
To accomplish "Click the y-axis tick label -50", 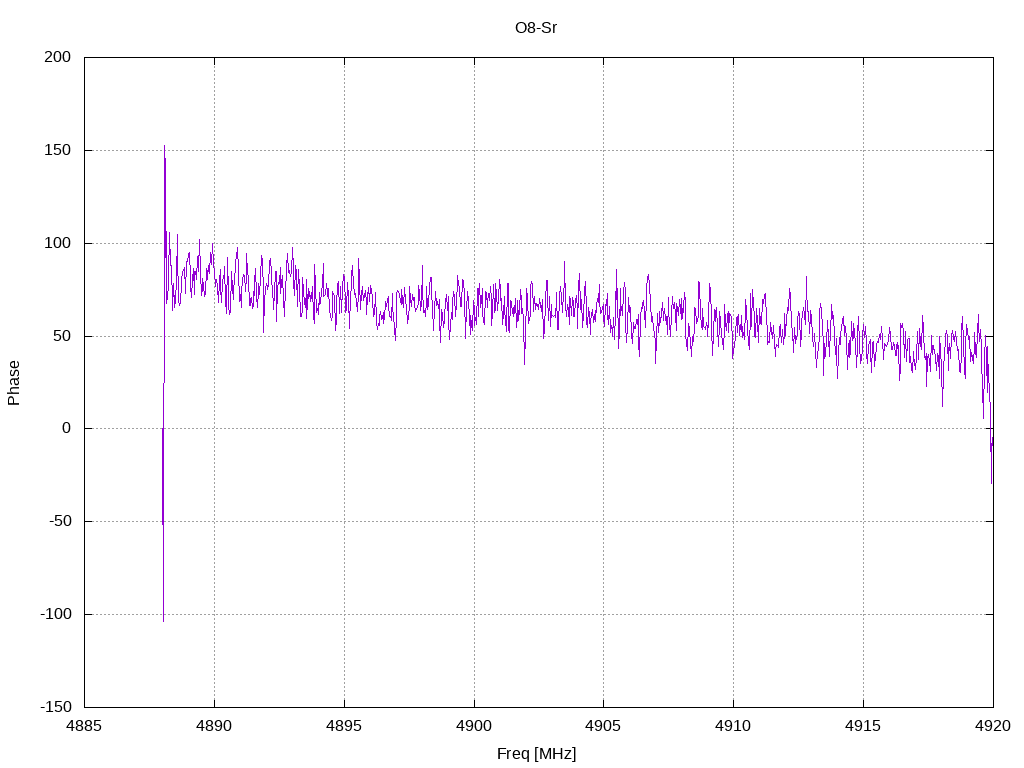I will (x=60, y=521).
